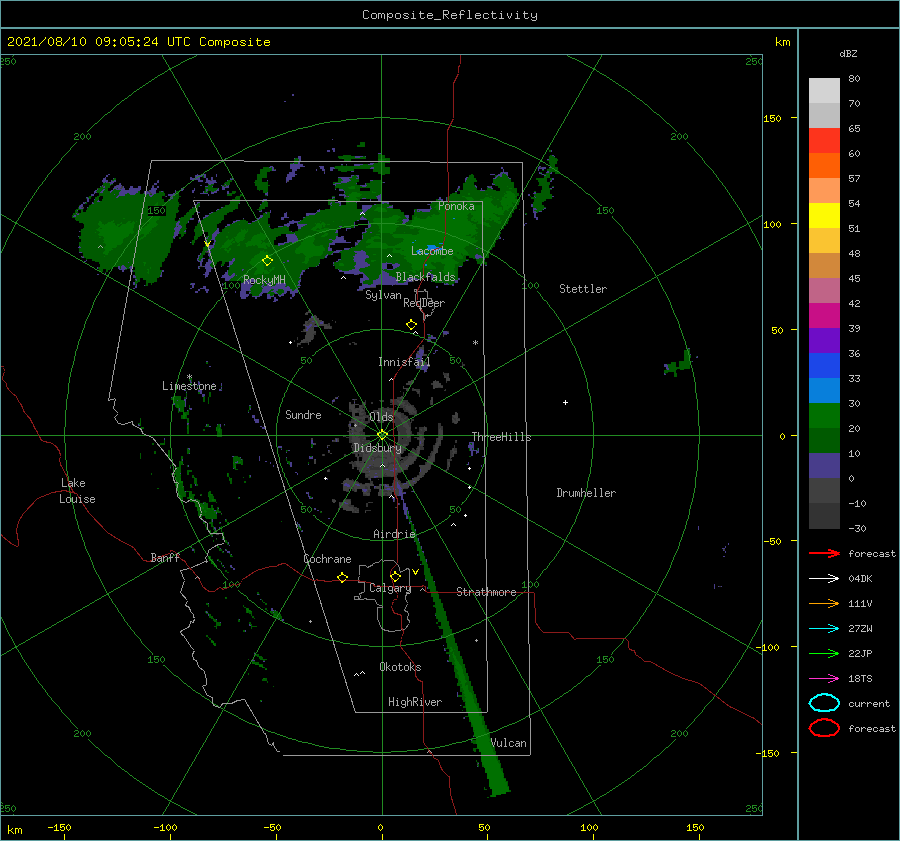Click the Lacombe city label

pos(432,251)
